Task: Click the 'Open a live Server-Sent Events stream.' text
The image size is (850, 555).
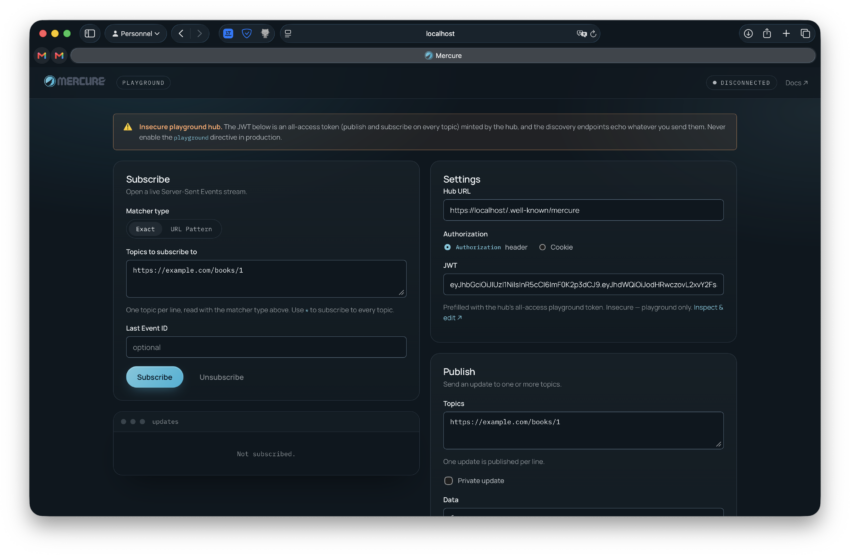Action: pyautogui.click(x=186, y=192)
